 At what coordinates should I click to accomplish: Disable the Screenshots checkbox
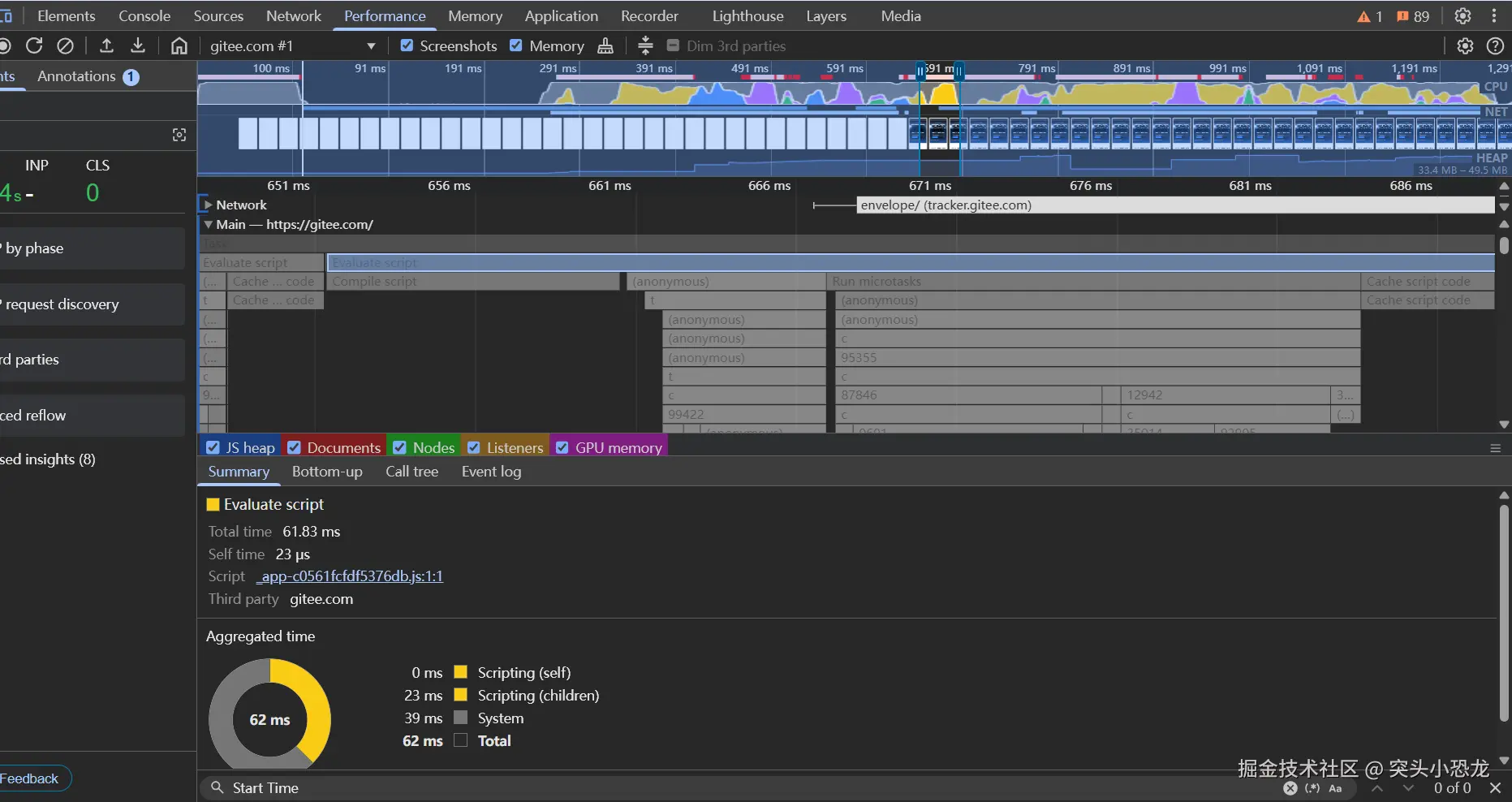[407, 46]
